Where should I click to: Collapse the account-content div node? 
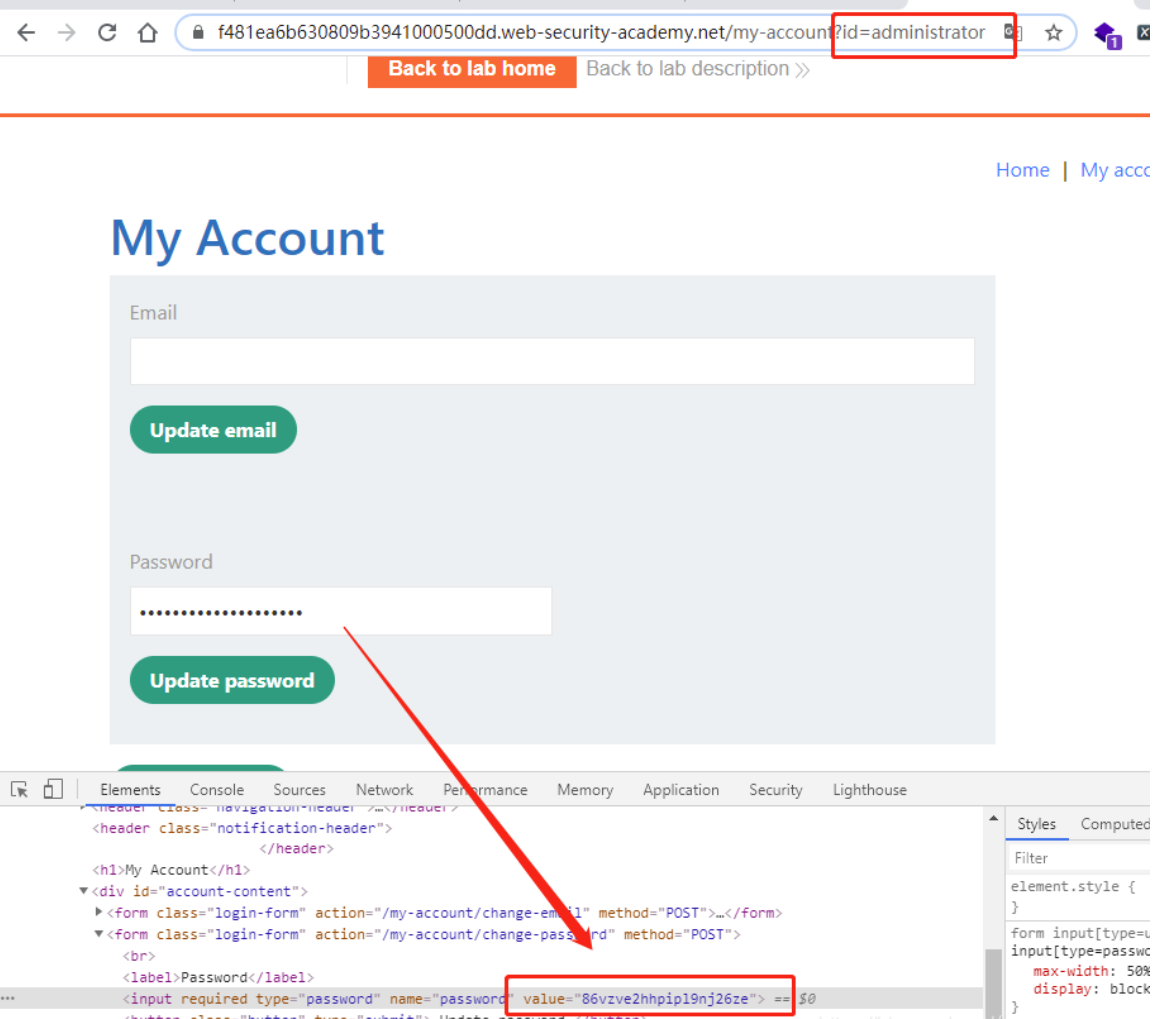tap(83, 891)
